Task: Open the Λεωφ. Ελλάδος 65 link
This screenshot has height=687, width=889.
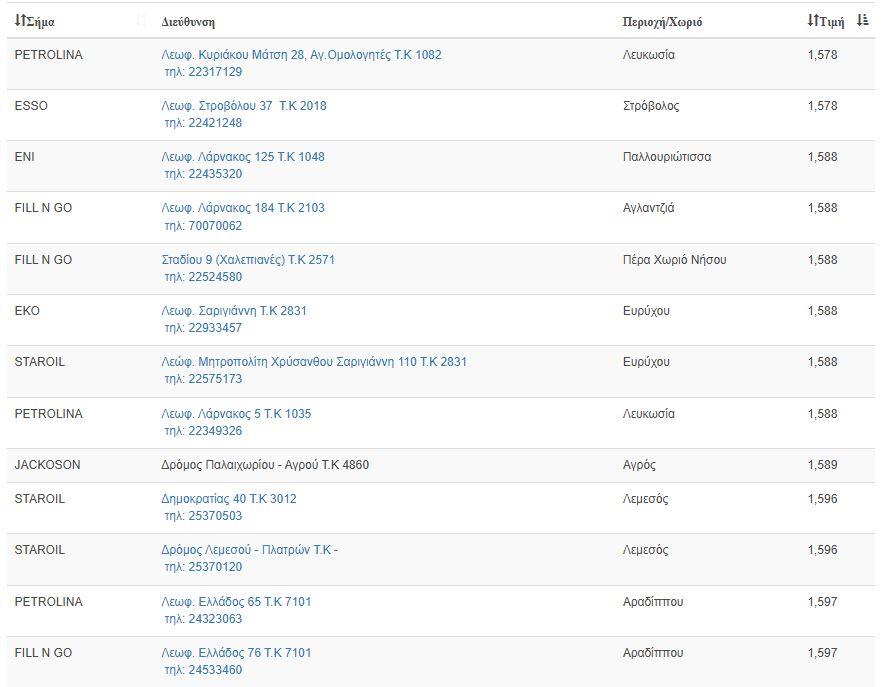Action: 236,602
